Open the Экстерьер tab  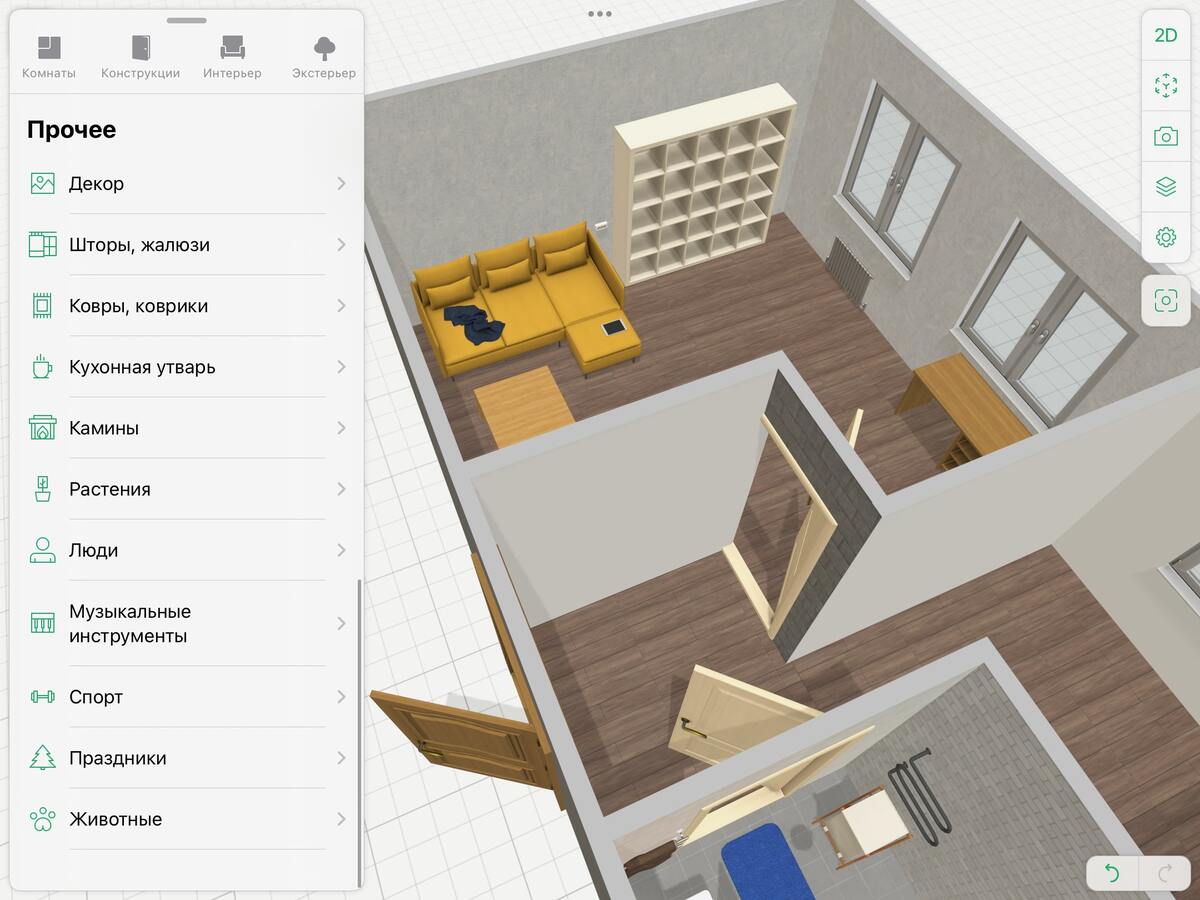click(323, 57)
